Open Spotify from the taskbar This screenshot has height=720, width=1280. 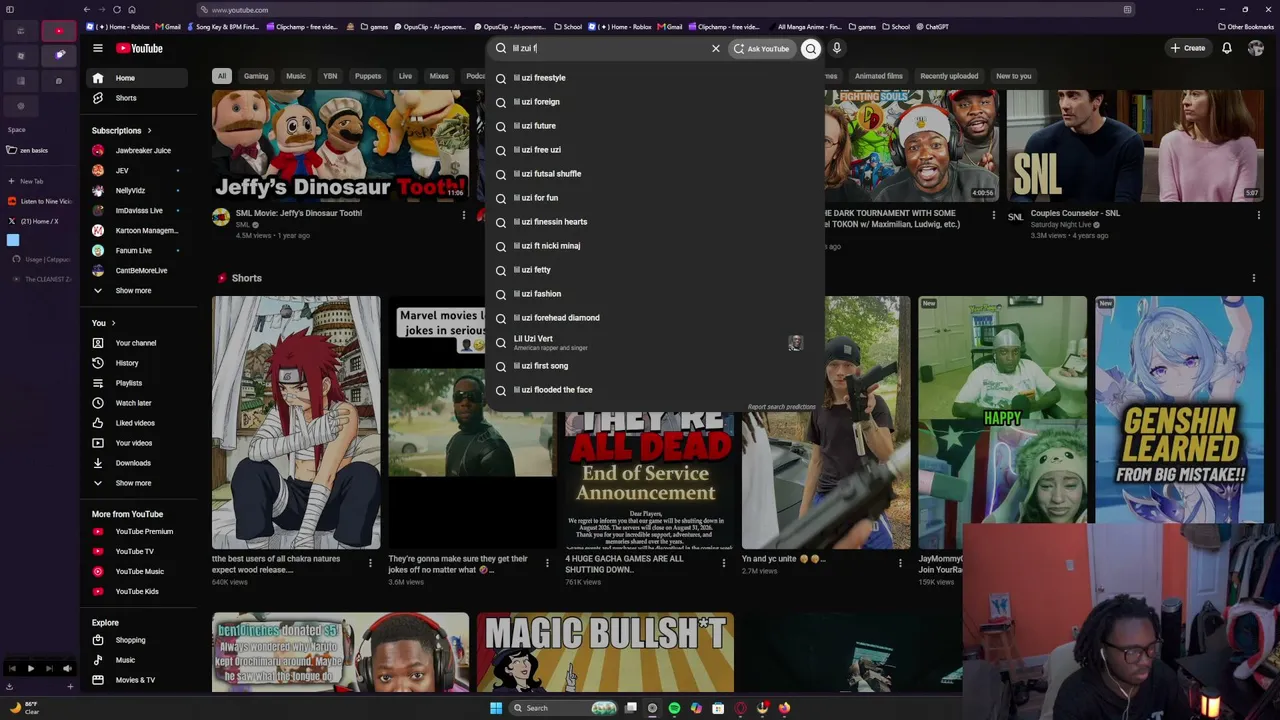674,708
